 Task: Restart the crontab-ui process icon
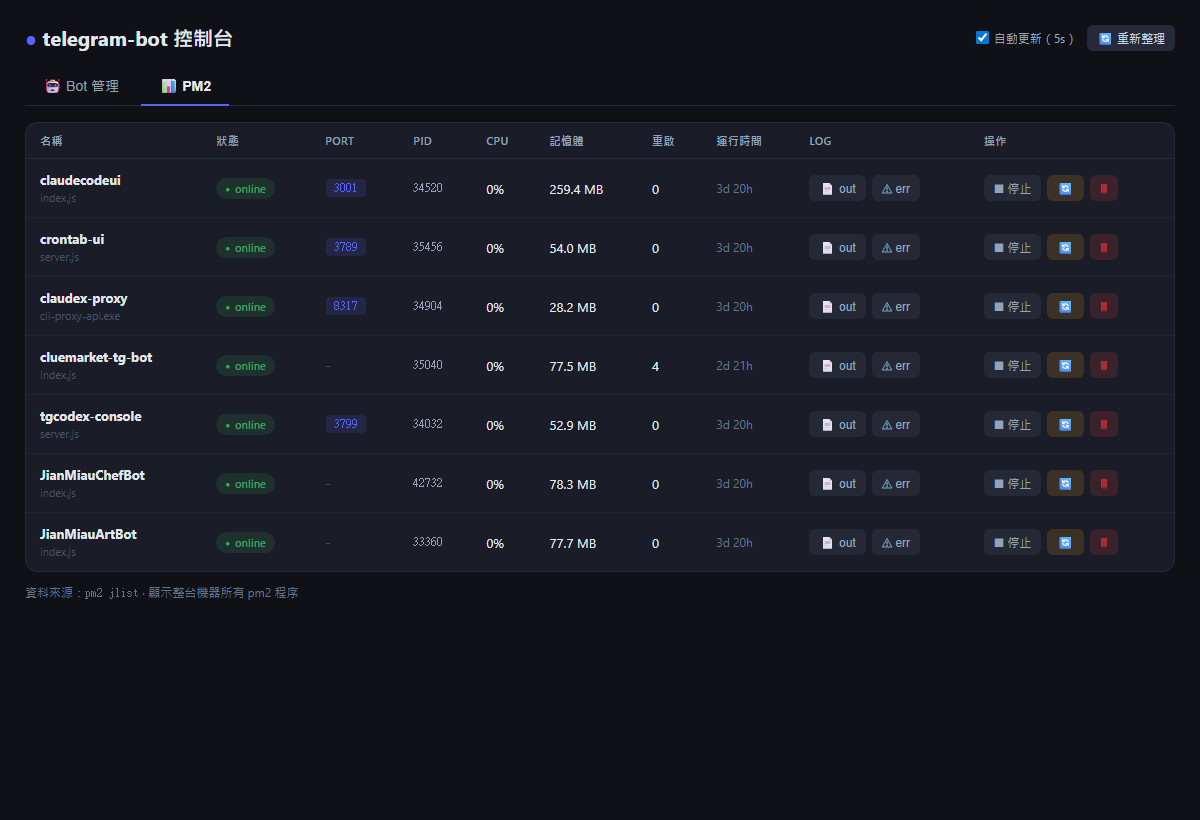(1065, 247)
